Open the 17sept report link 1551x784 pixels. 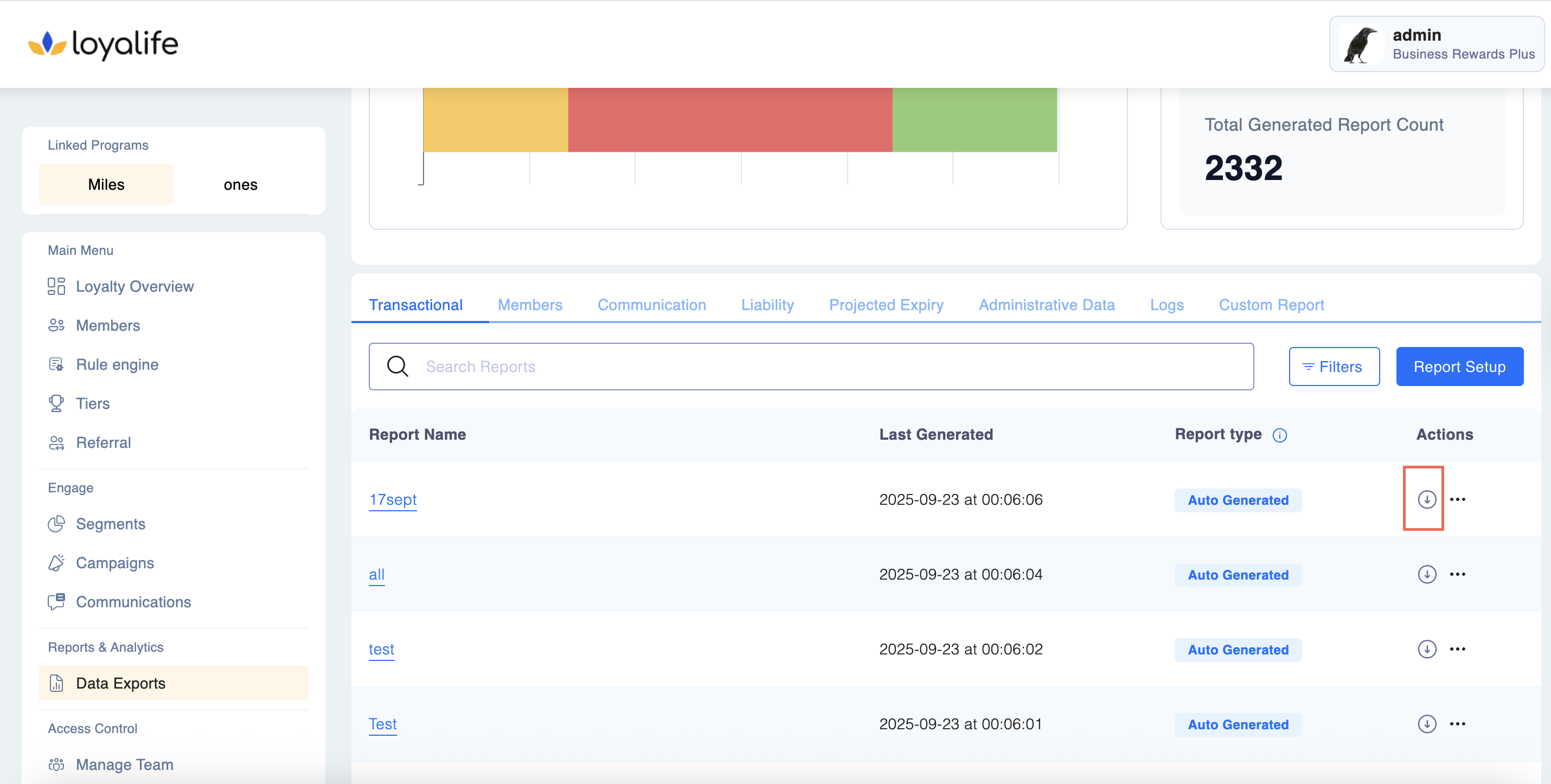point(393,499)
